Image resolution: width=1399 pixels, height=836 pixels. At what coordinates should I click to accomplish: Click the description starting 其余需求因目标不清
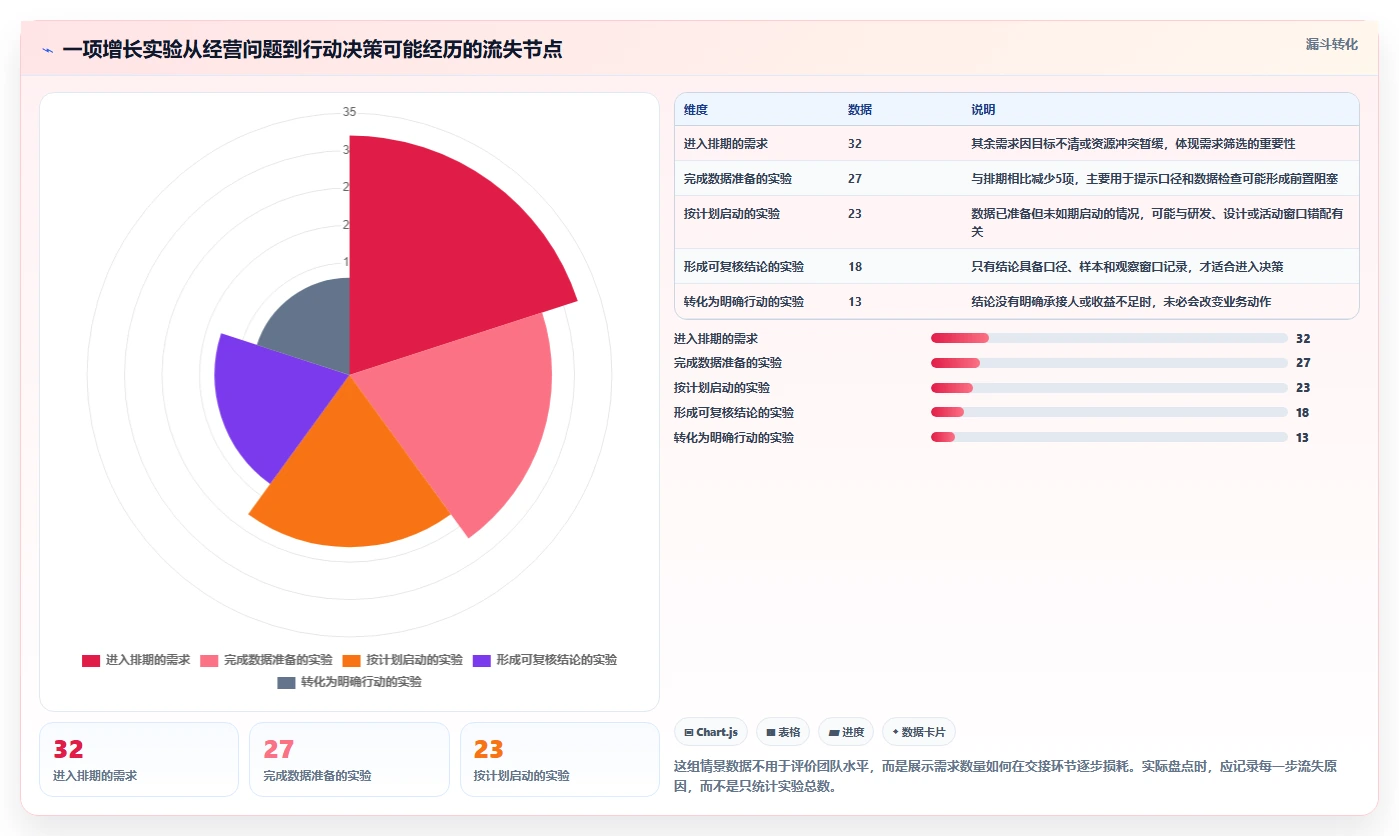[1133, 144]
